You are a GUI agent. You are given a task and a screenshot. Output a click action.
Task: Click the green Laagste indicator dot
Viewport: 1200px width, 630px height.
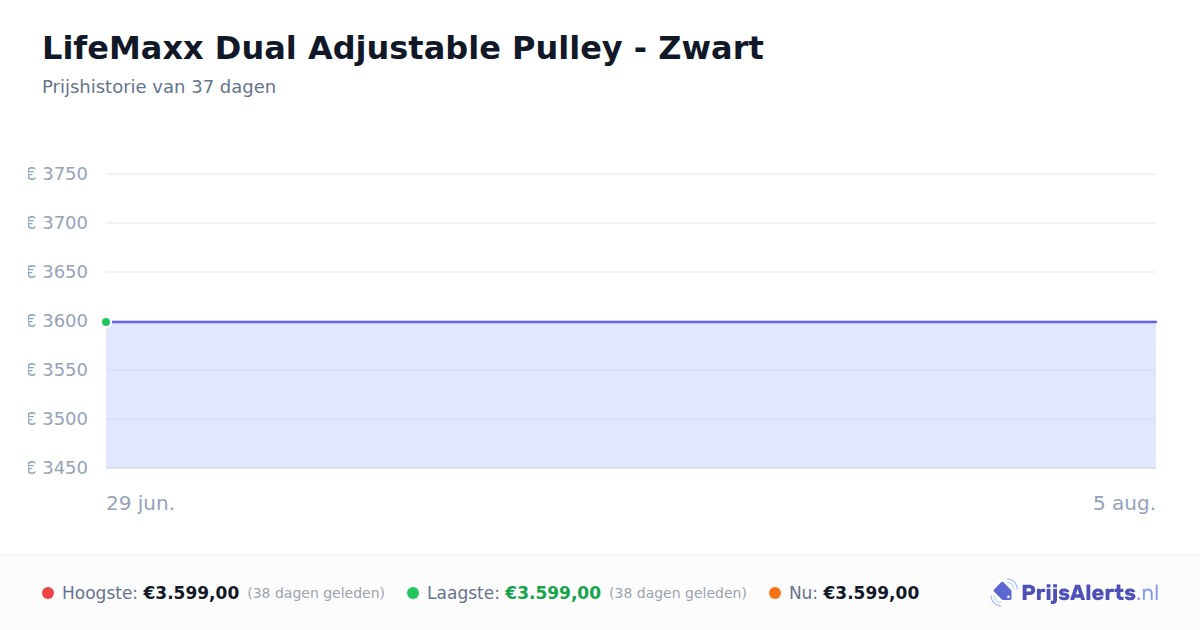click(x=413, y=593)
